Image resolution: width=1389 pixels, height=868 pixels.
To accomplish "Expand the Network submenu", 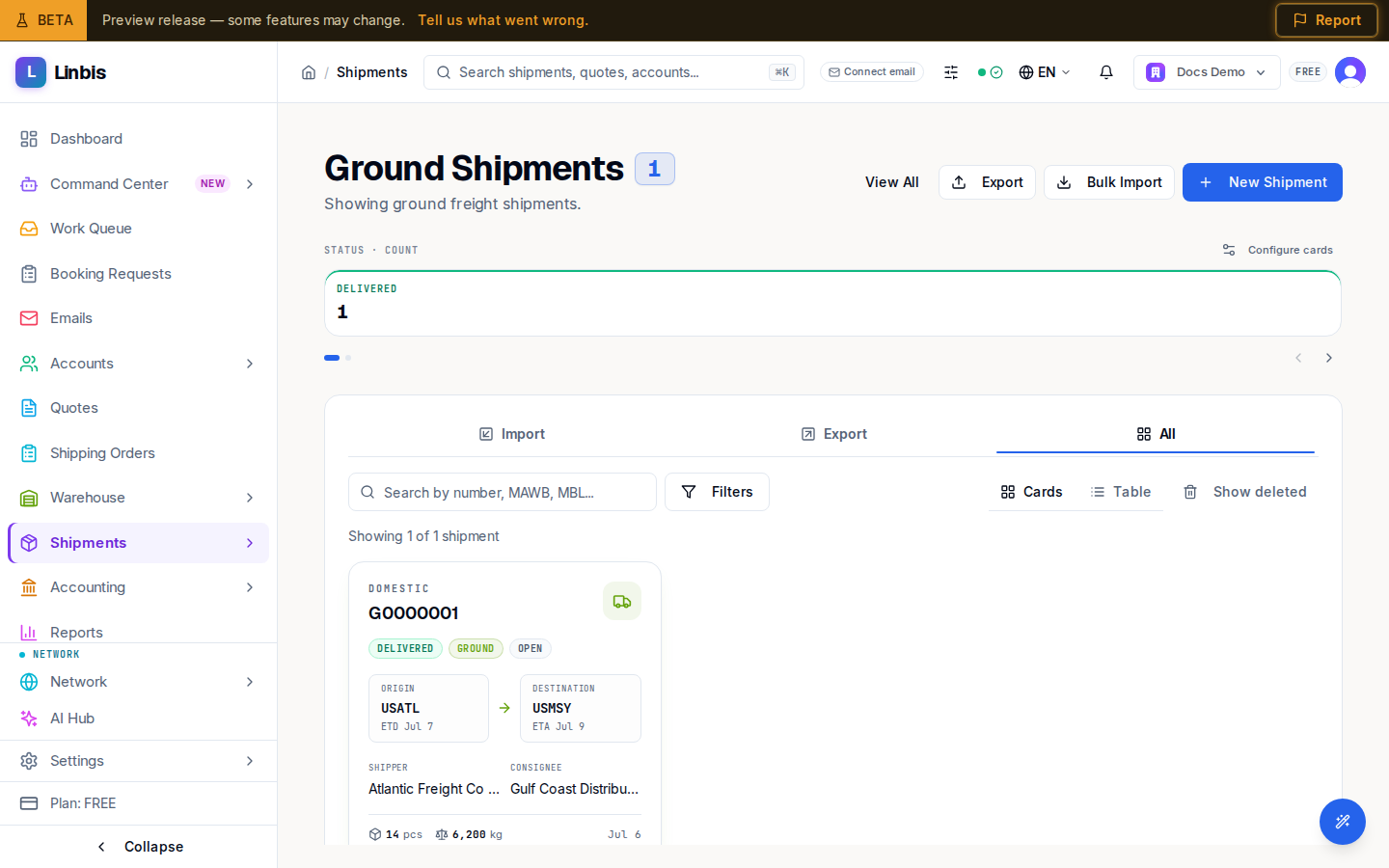I will pyautogui.click(x=250, y=682).
